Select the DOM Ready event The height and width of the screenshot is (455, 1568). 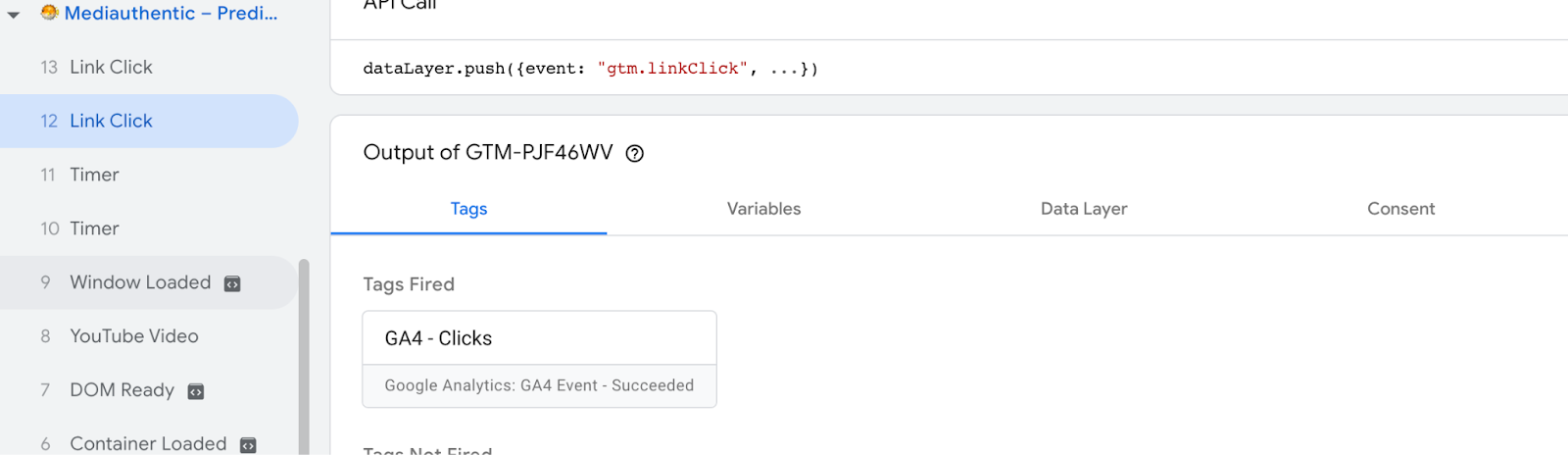click(x=122, y=391)
